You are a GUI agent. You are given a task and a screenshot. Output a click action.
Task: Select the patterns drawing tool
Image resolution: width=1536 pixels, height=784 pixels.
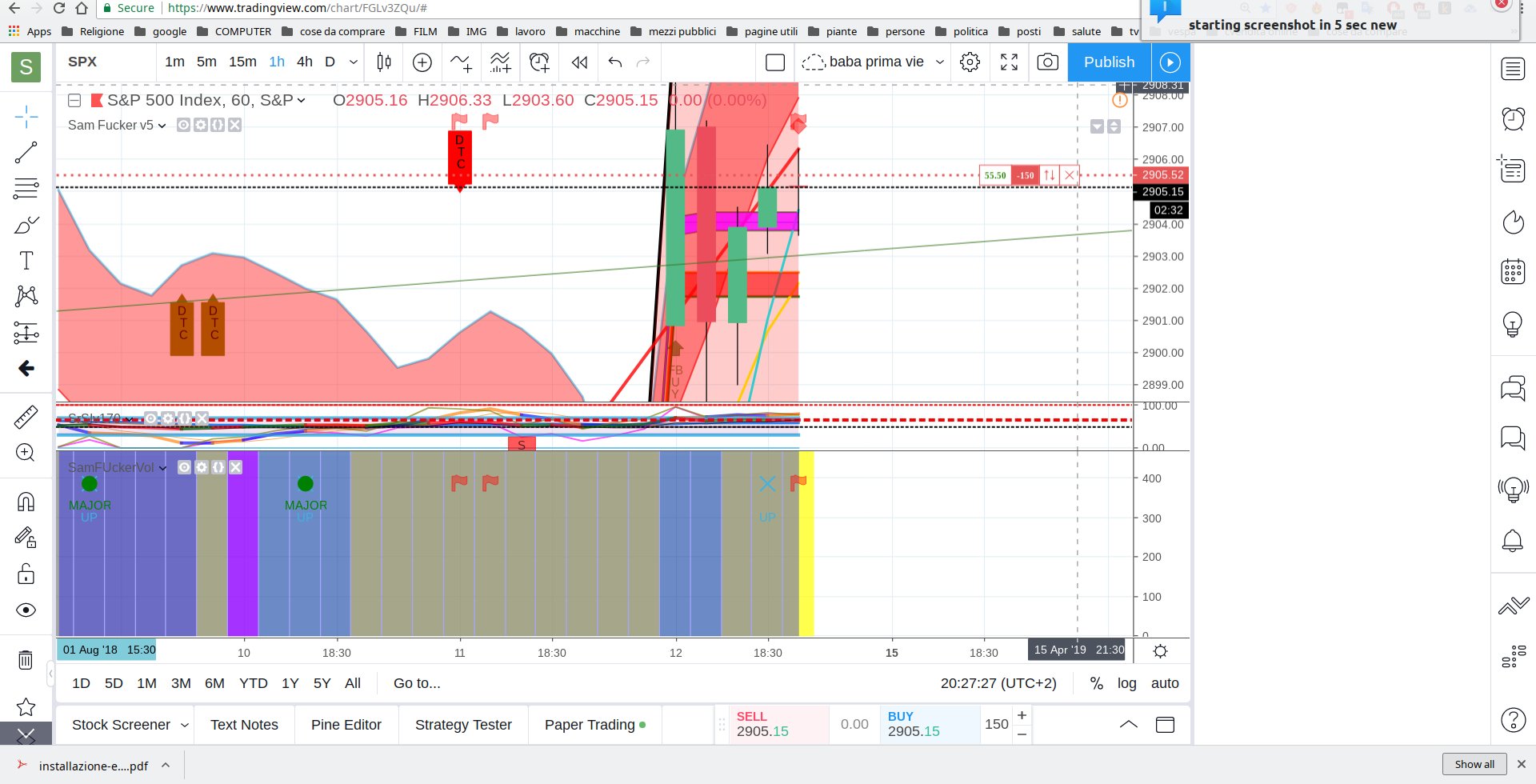(26, 296)
